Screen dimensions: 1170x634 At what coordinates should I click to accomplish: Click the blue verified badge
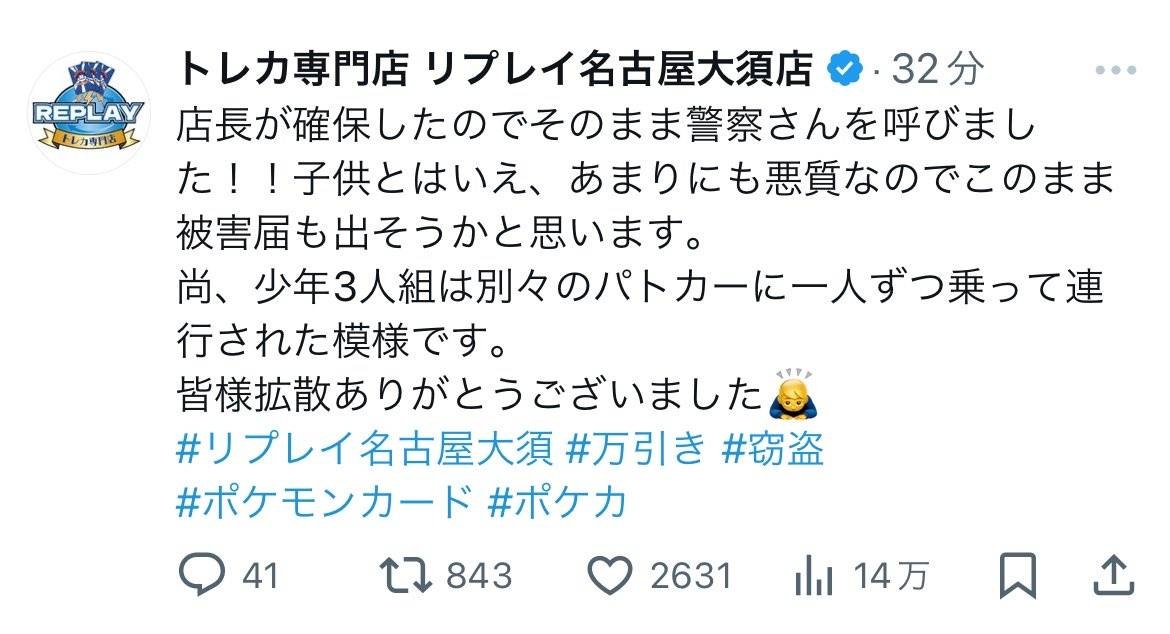(x=845, y=69)
